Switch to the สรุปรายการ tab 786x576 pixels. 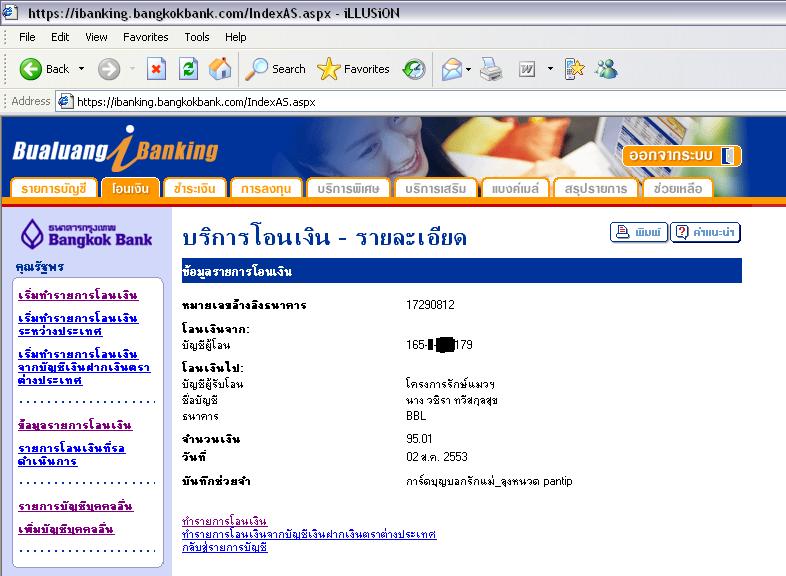596,188
